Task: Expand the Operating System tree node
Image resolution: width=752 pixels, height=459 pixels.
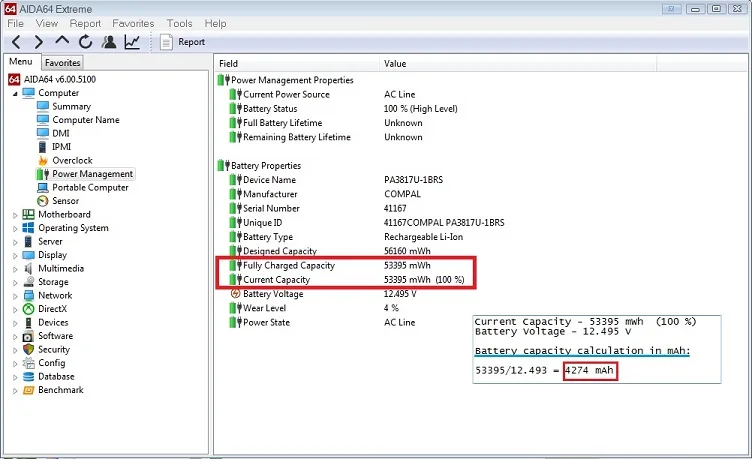Action: 15,229
